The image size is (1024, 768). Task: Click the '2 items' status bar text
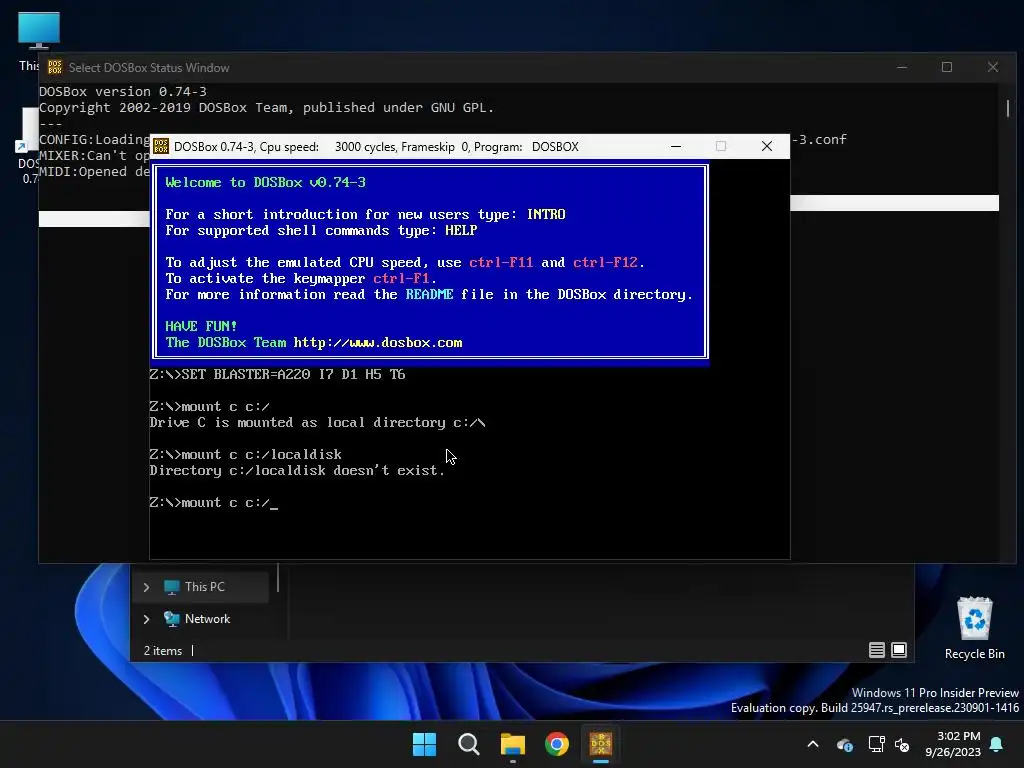(163, 651)
